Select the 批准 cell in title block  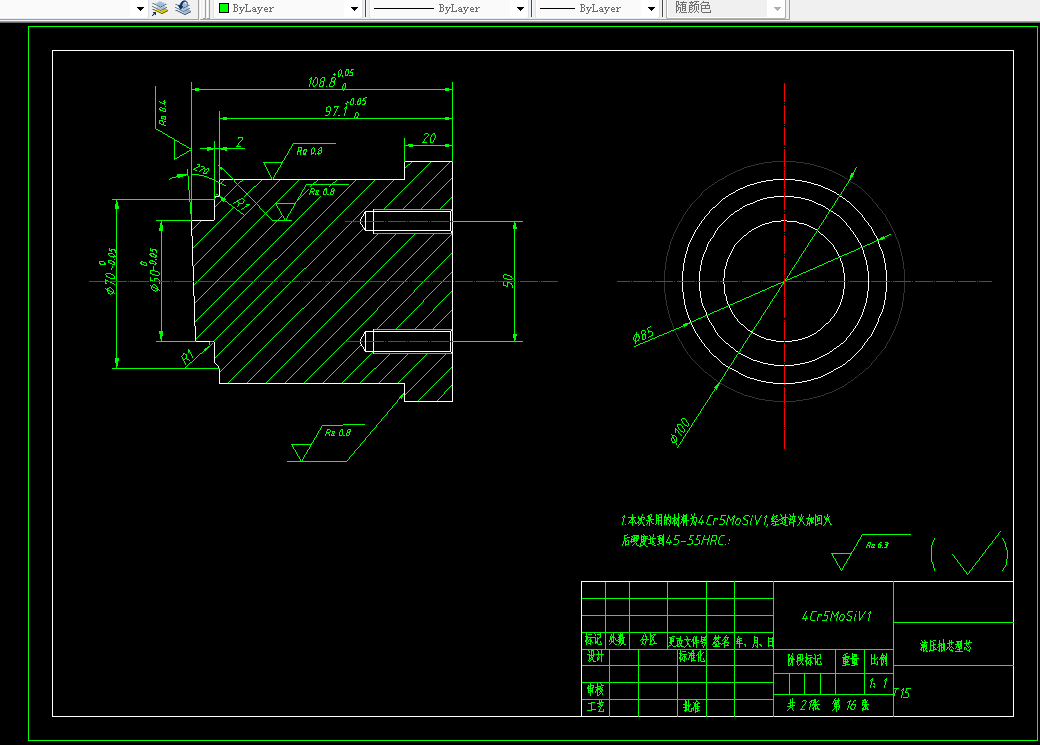(692, 707)
